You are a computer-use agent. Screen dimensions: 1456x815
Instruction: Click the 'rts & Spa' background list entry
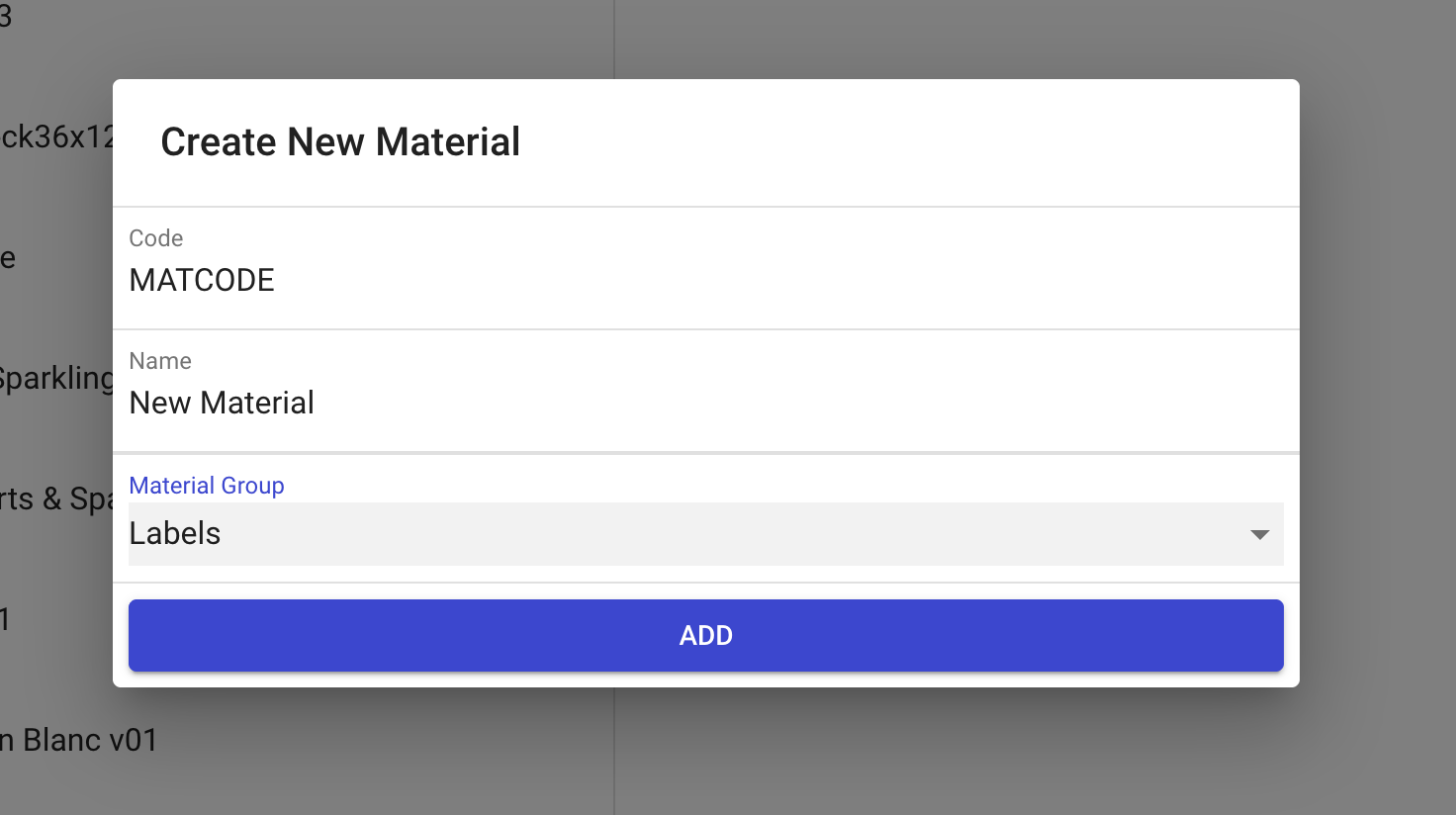[x=55, y=499]
